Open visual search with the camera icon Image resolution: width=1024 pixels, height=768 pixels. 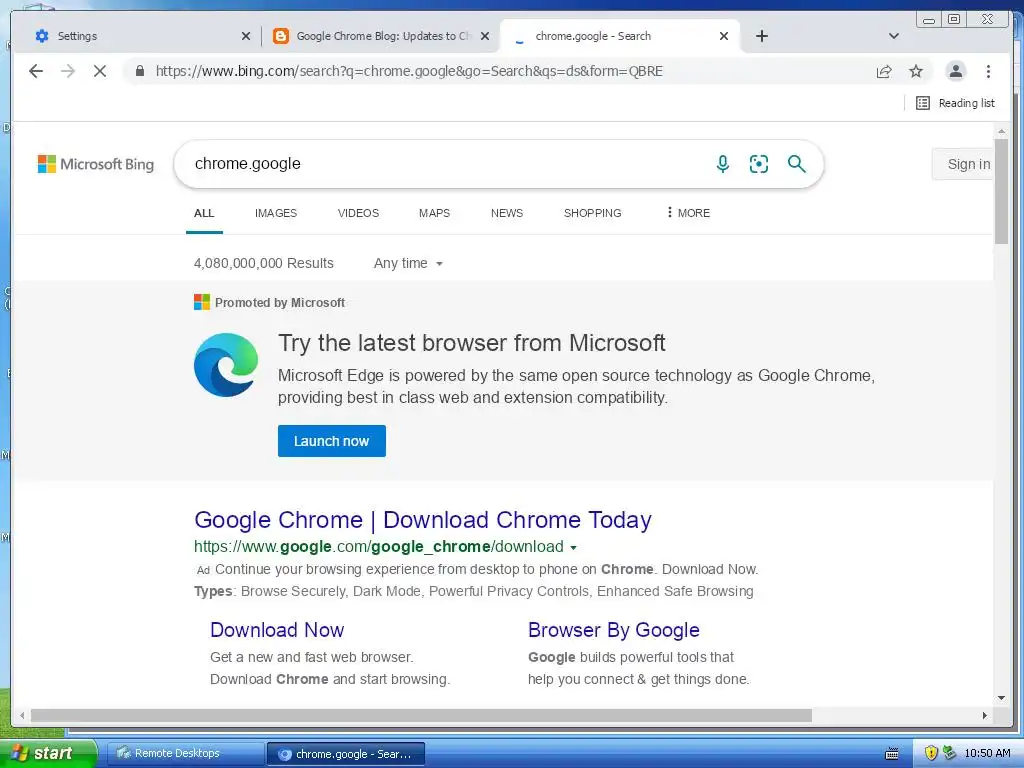(759, 164)
